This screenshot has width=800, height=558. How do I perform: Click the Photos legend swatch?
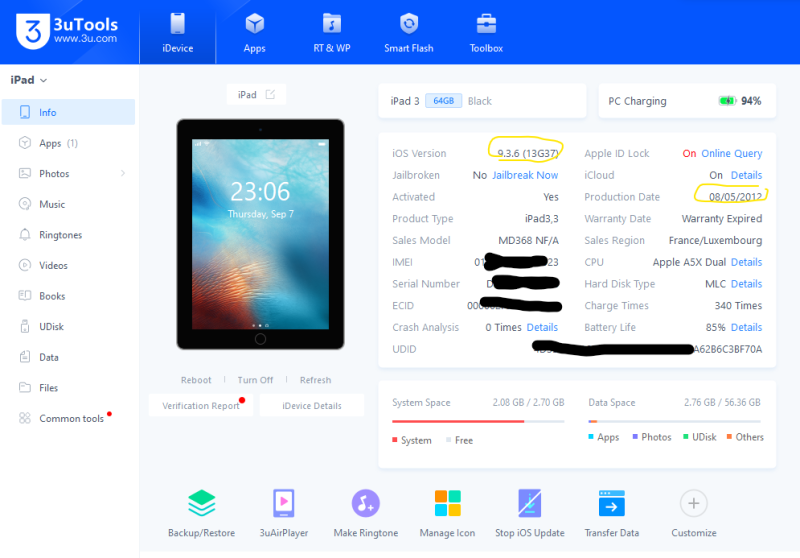point(635,437)
